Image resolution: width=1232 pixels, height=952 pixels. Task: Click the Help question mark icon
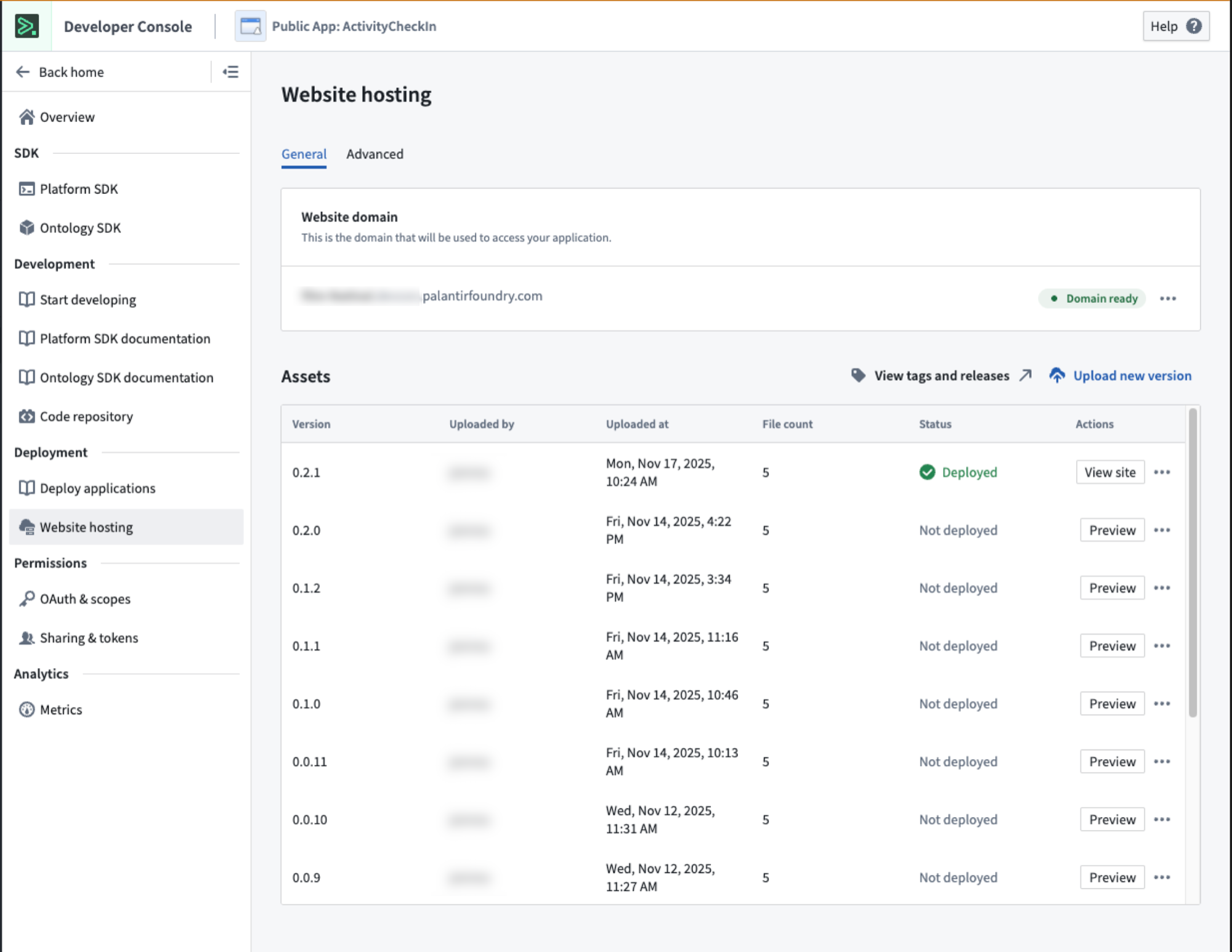pyautogui.click(x=1194, y=26)
